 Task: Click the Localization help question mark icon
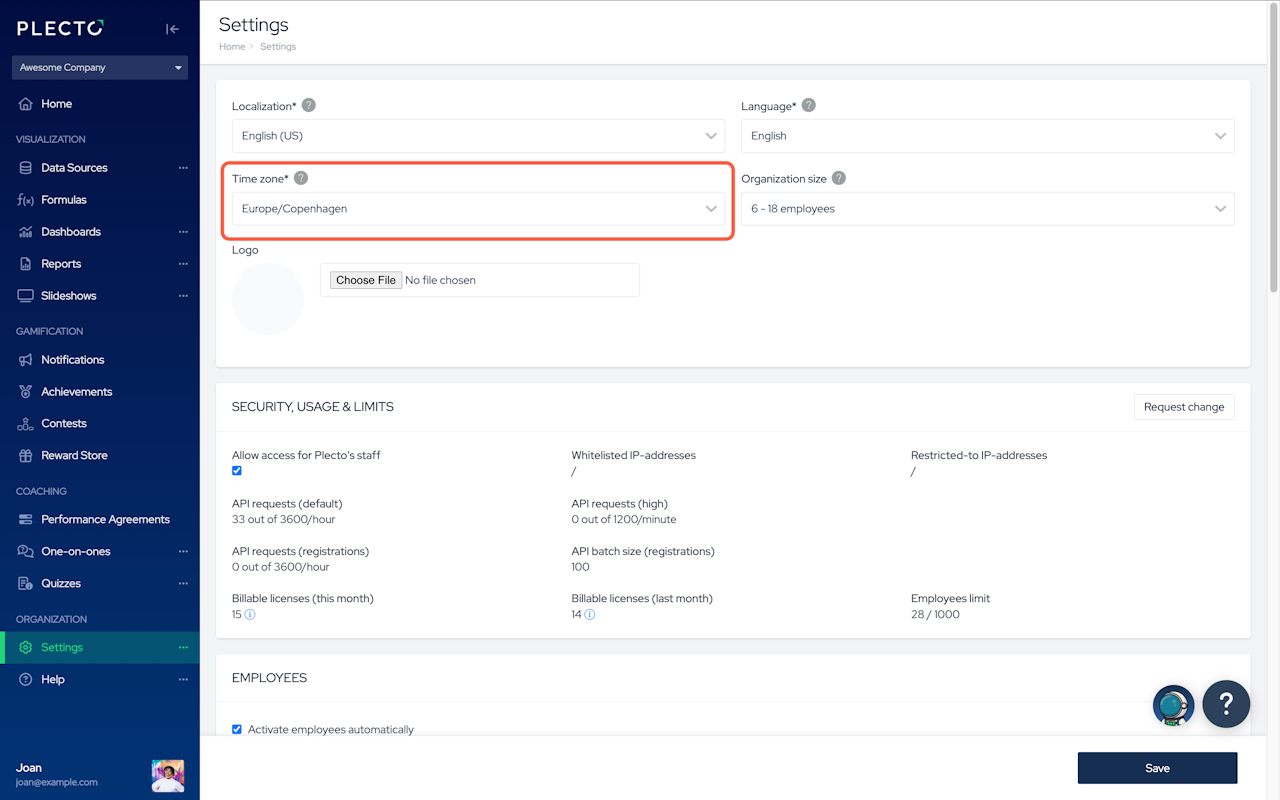309,105
